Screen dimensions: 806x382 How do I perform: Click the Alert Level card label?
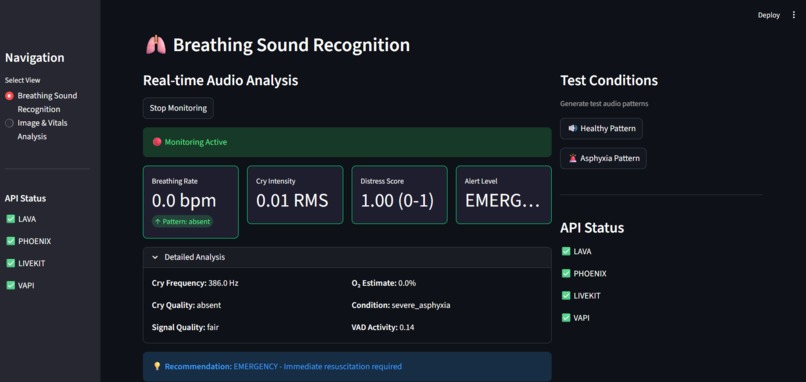[481, 181]
